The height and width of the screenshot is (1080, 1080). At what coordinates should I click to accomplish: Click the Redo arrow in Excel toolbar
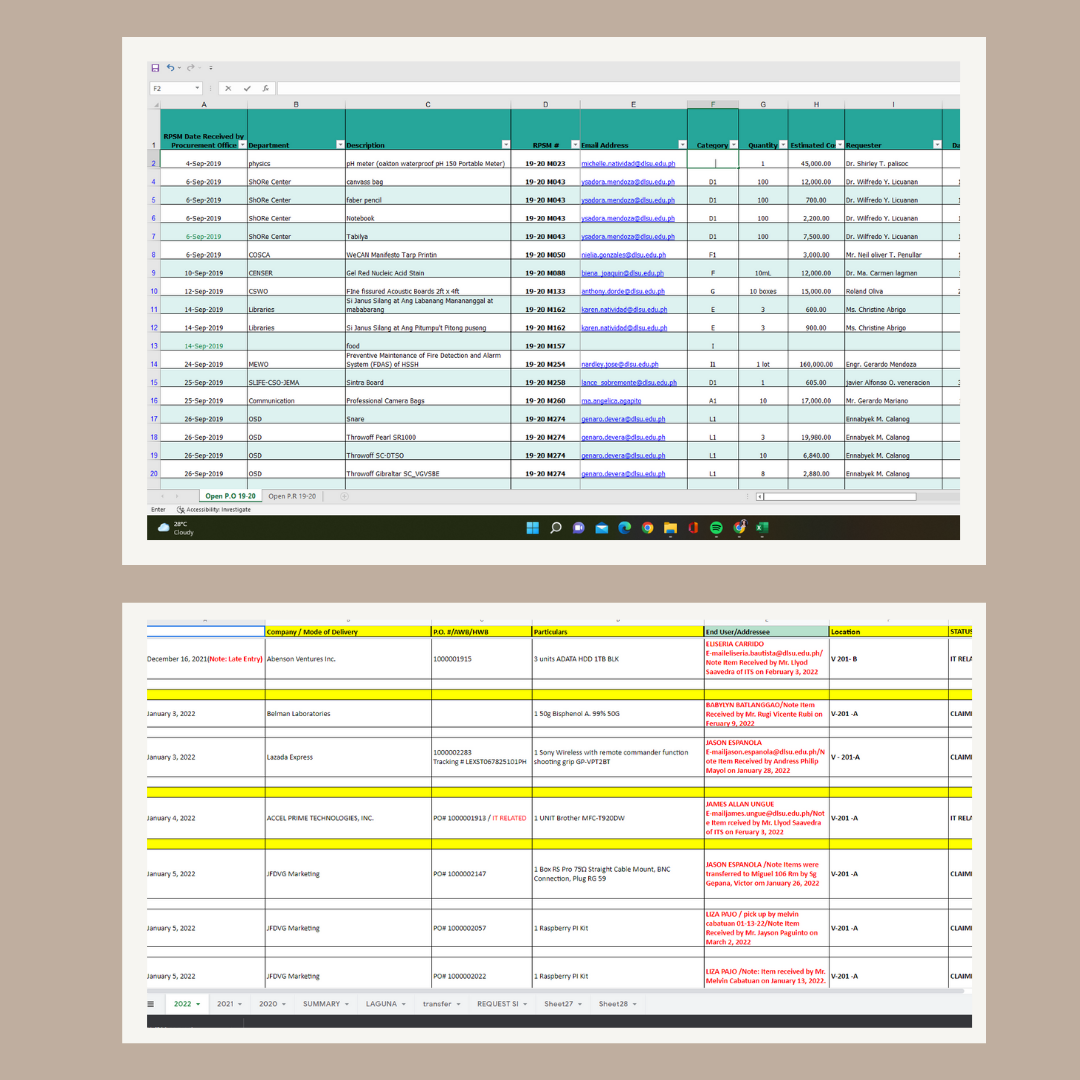click(190, 68)
